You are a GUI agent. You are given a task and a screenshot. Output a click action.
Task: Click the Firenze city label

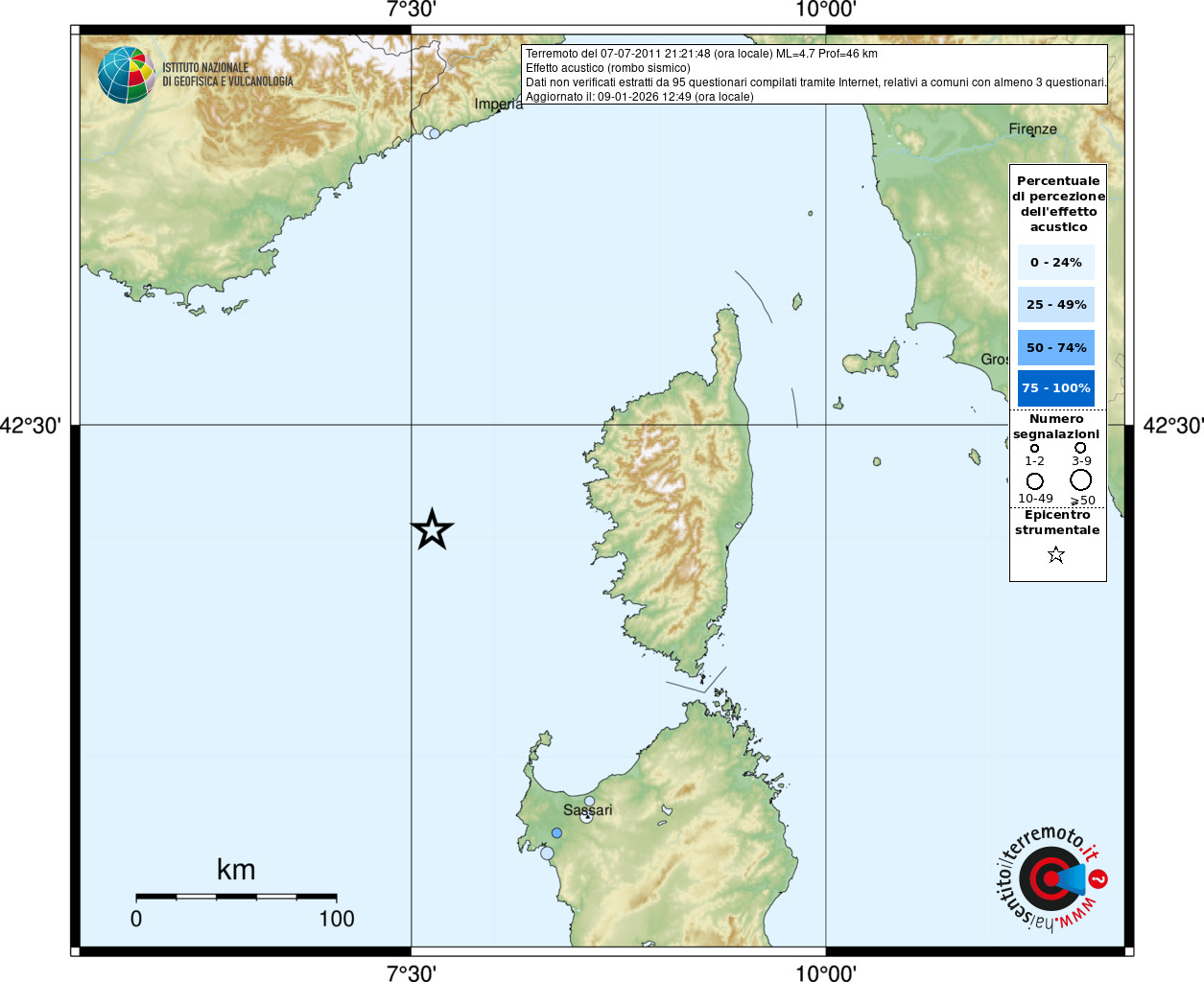(1032, 129)
